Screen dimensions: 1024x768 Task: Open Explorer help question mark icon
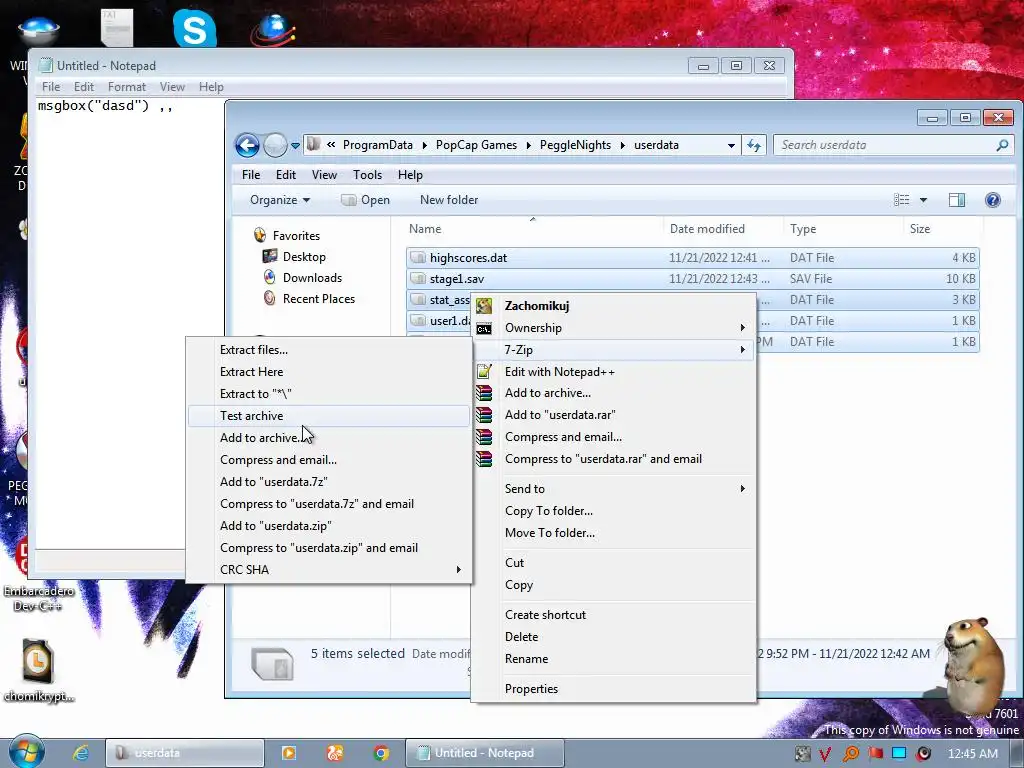(x=993, y=200)
